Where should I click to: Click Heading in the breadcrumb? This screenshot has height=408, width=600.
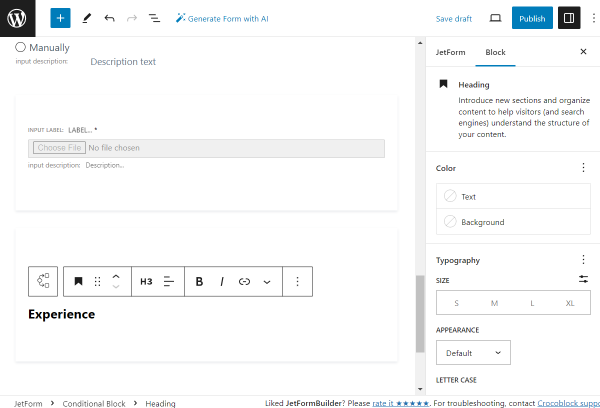tap(160, 403)
